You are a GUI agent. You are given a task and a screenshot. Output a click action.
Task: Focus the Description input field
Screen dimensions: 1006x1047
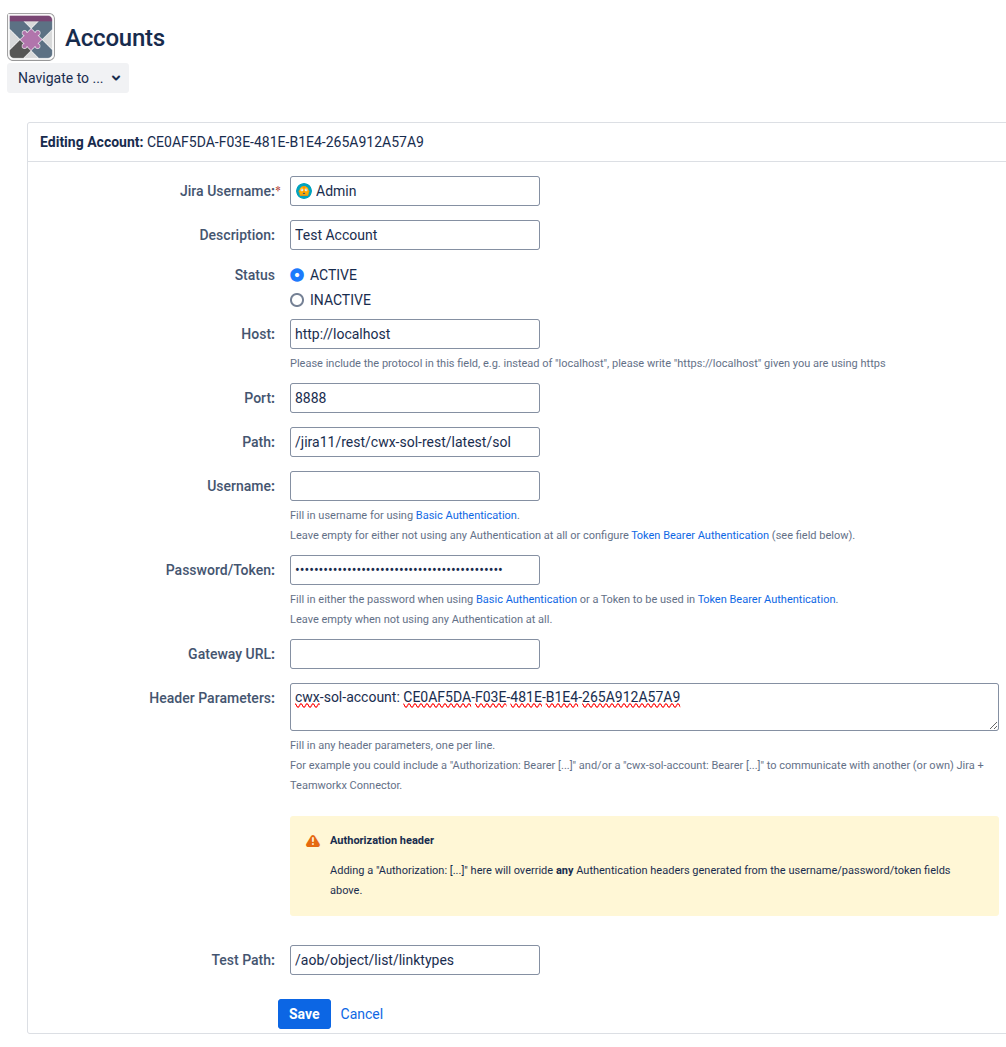415,235
